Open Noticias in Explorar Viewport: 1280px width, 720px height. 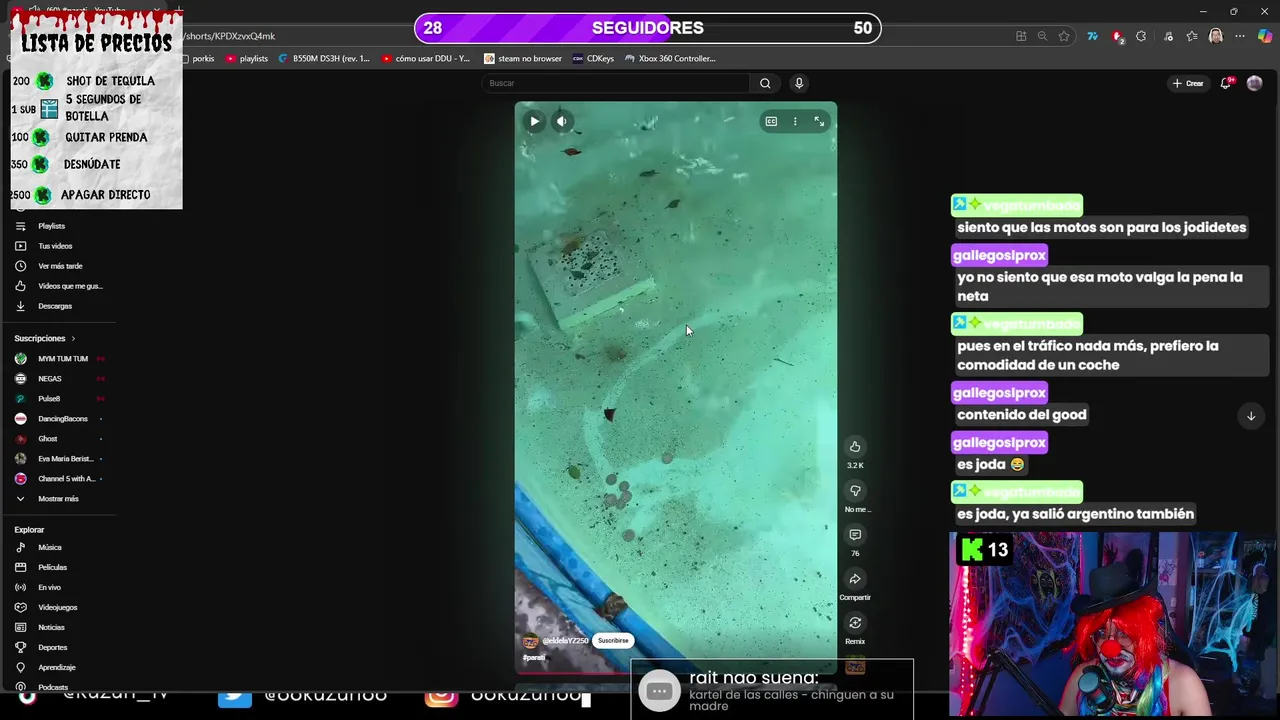click(50, 628)
